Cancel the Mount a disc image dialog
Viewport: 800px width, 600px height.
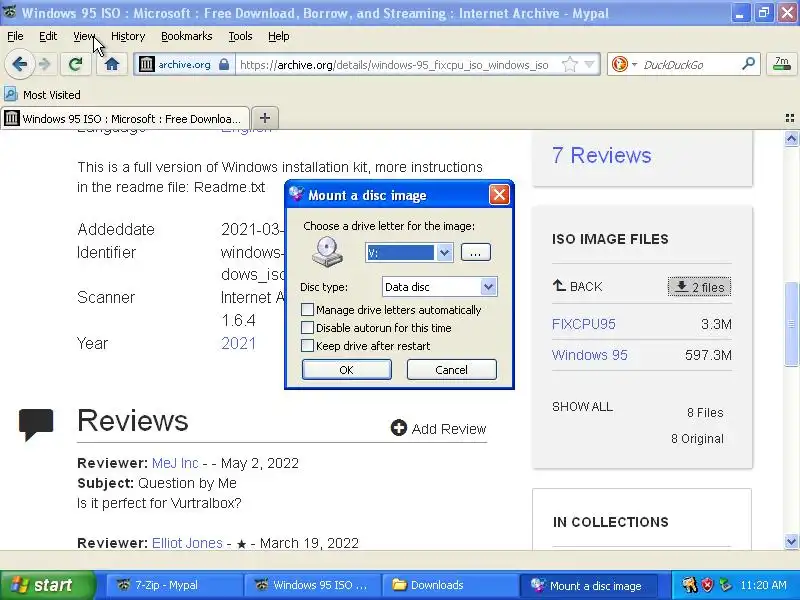[452, 369]
